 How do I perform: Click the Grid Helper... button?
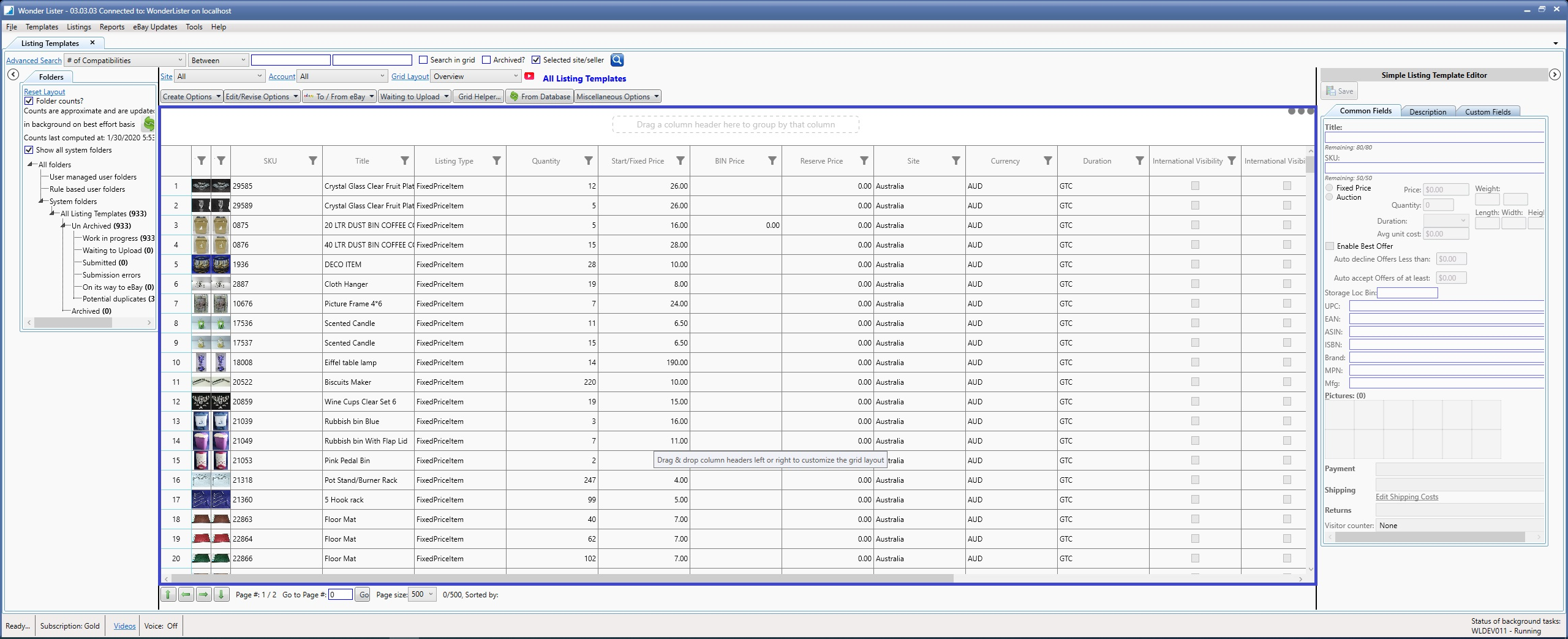479,97
